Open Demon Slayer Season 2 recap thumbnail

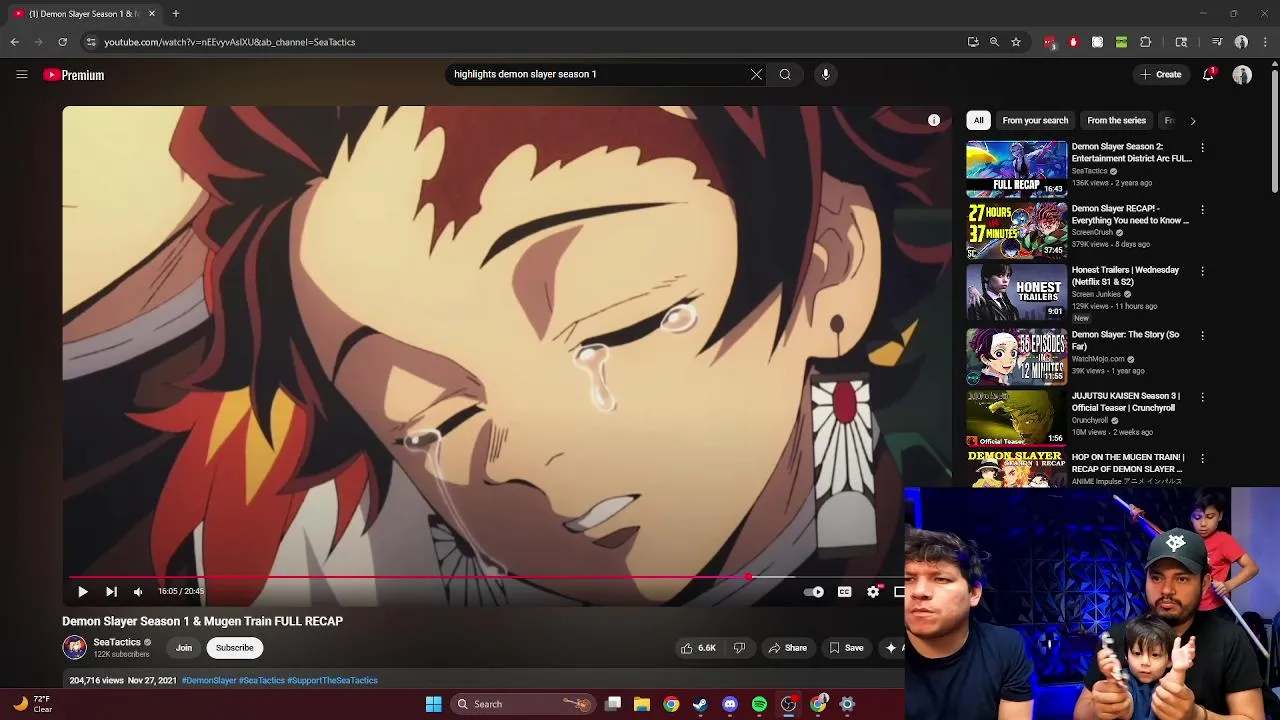point(1016,169)
